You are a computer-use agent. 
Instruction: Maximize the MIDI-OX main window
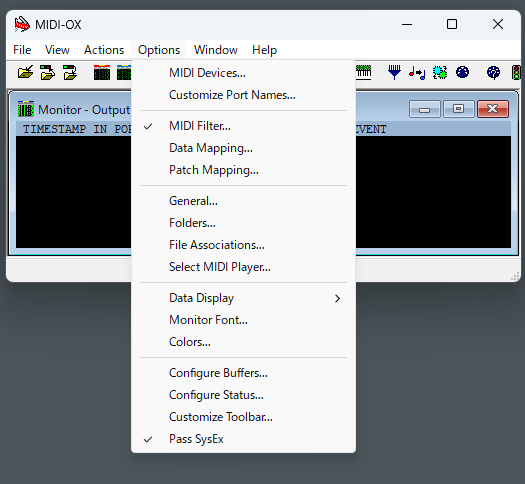click(452, 24)
